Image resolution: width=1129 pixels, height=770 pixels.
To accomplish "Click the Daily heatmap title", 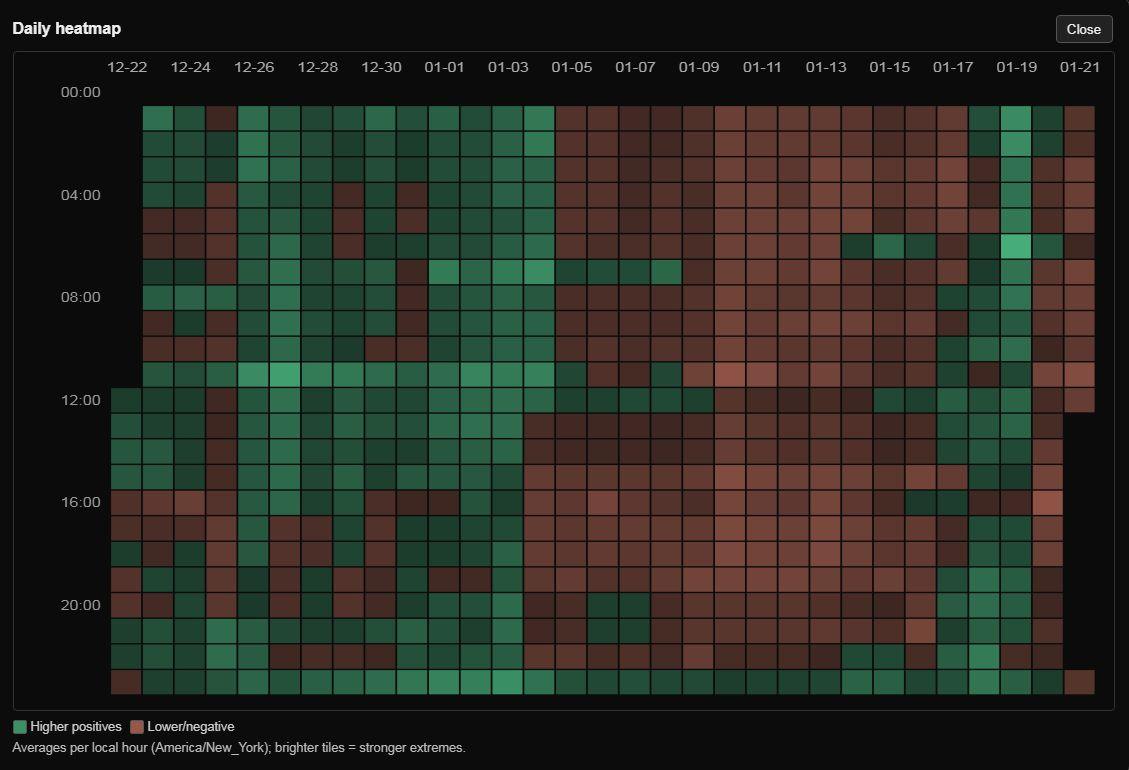I will pyautogui.click(x=67, y=29).
